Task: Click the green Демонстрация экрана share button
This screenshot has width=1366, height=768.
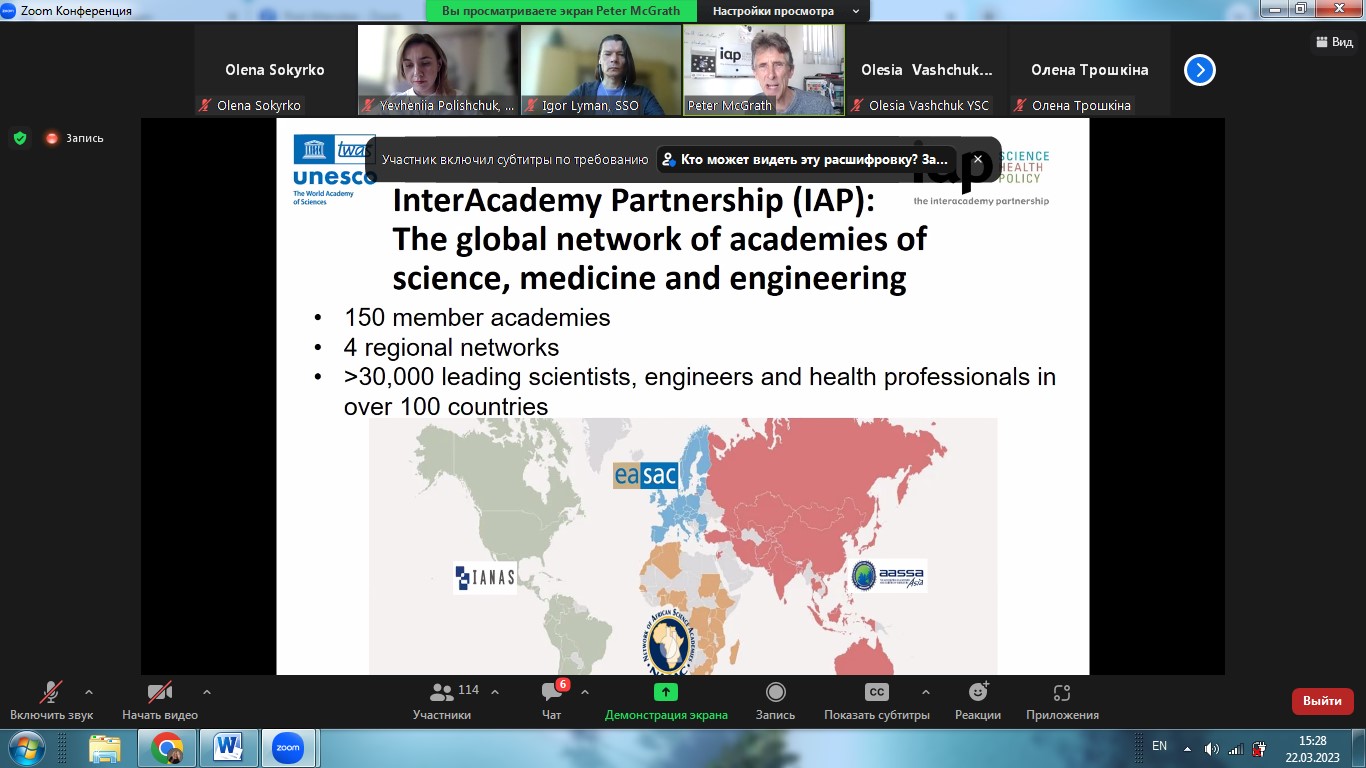Action: pos(666,700)
